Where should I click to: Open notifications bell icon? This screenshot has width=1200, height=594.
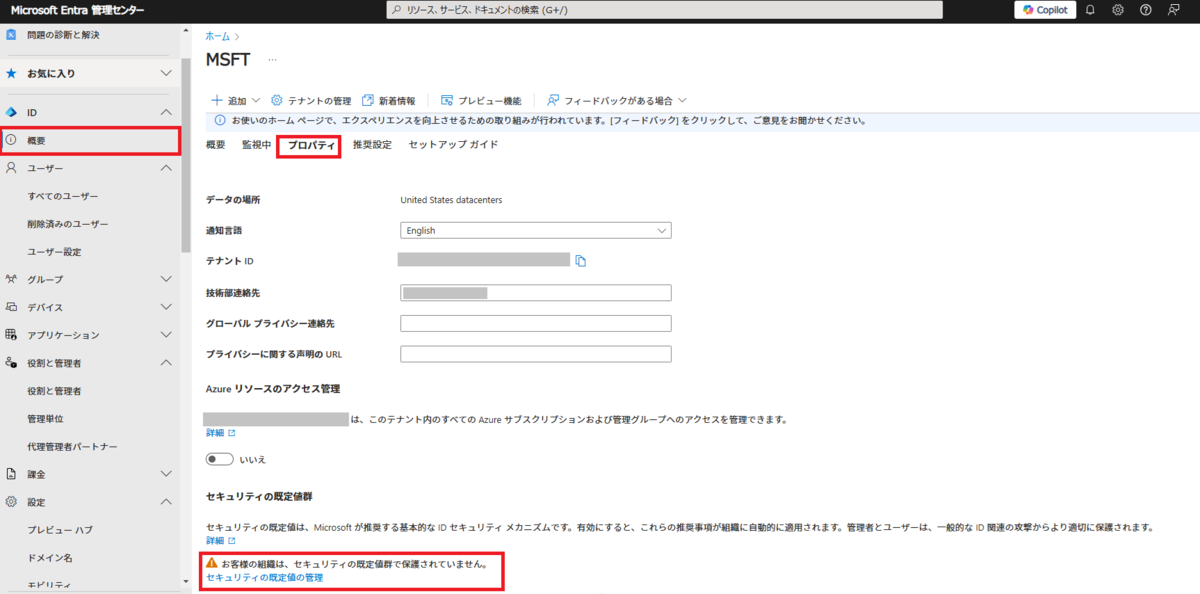point(1090,10)
